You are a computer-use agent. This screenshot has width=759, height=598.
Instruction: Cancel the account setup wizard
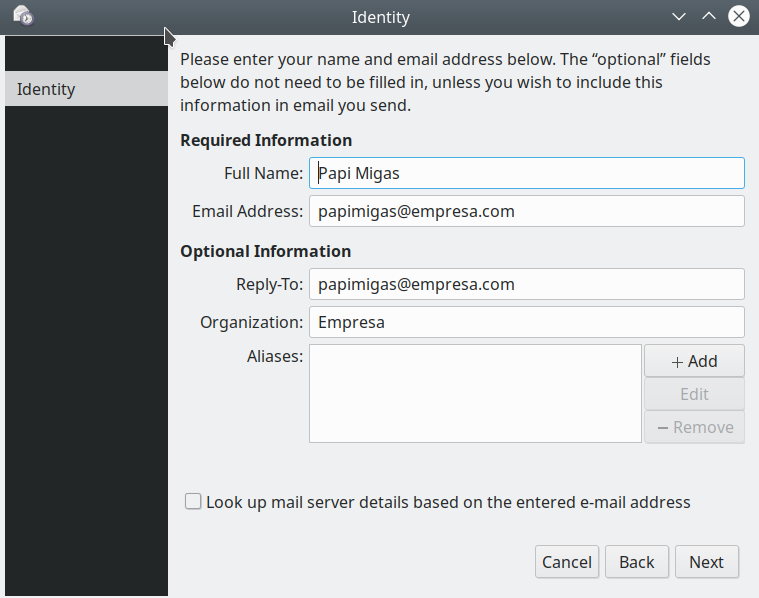click(567, 562)
